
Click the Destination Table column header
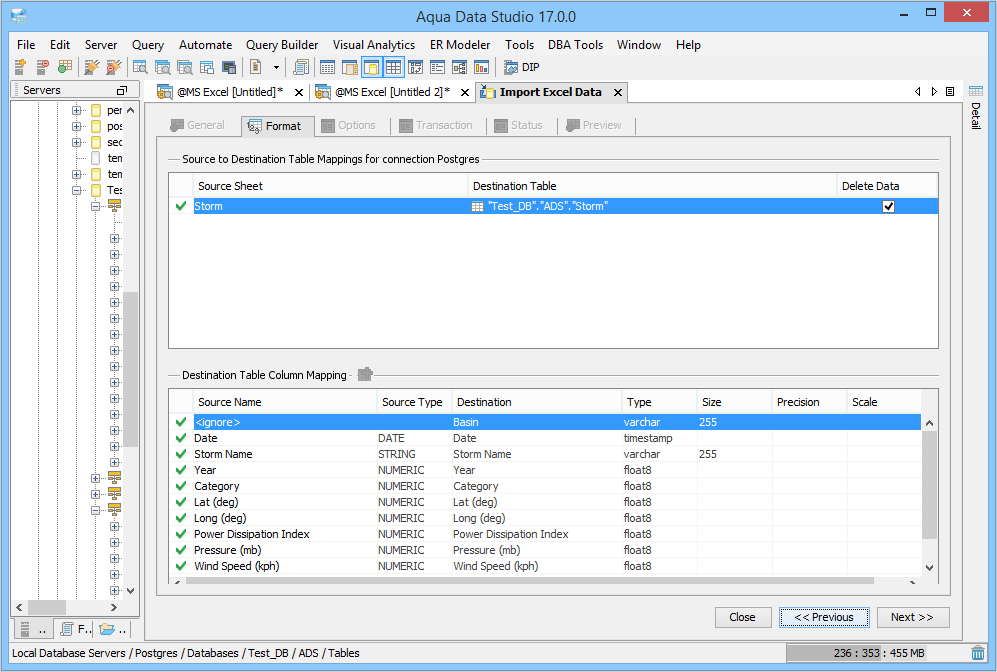(652, 186)
